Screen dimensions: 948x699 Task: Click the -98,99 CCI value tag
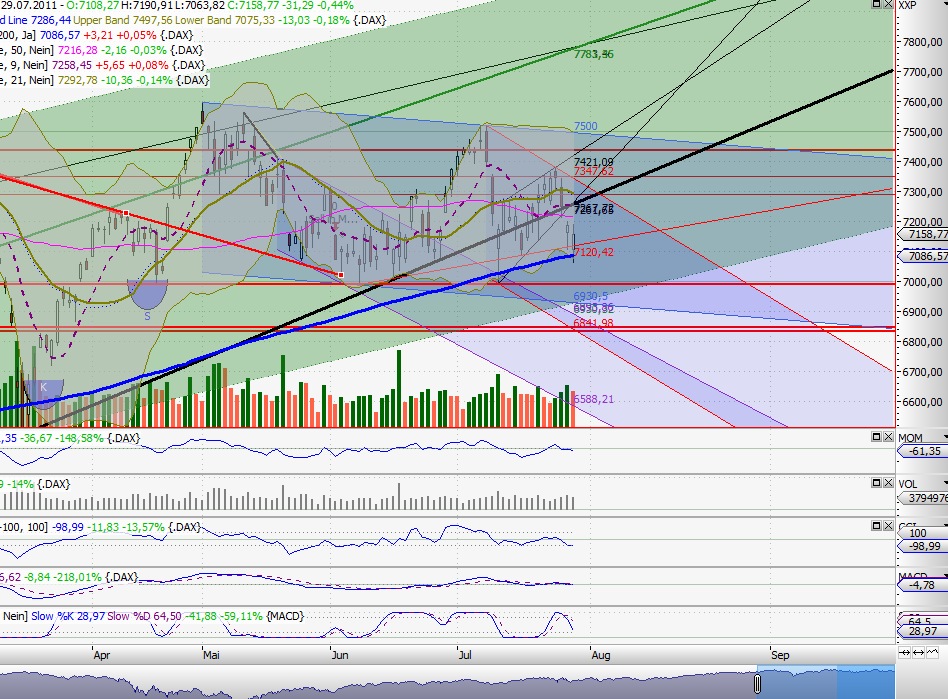924,547
